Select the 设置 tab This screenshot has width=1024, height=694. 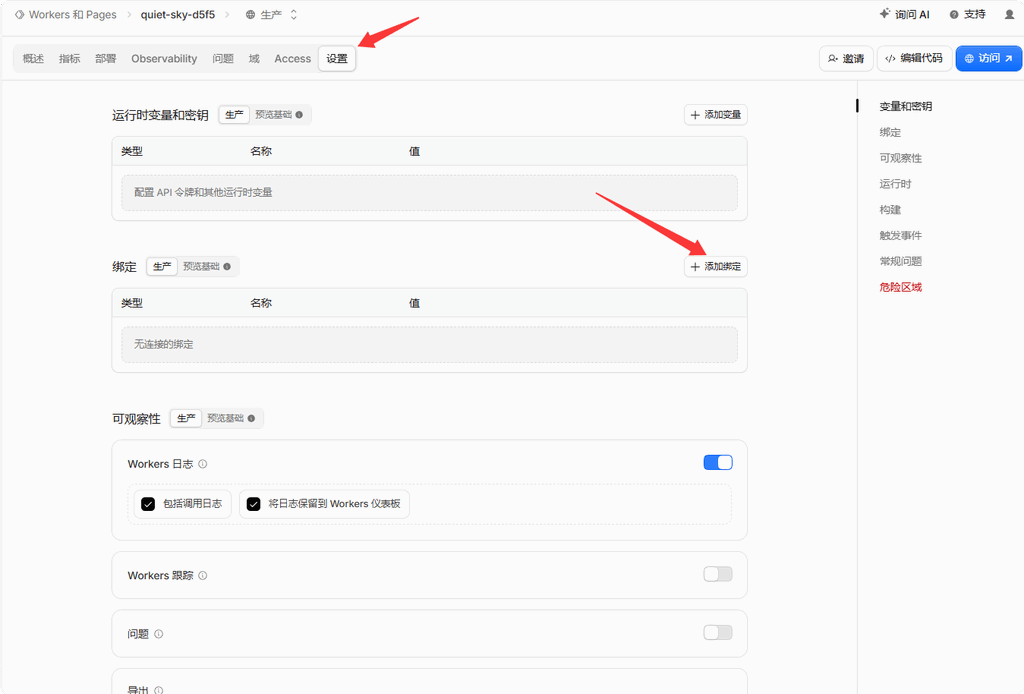tap(337, 59)
